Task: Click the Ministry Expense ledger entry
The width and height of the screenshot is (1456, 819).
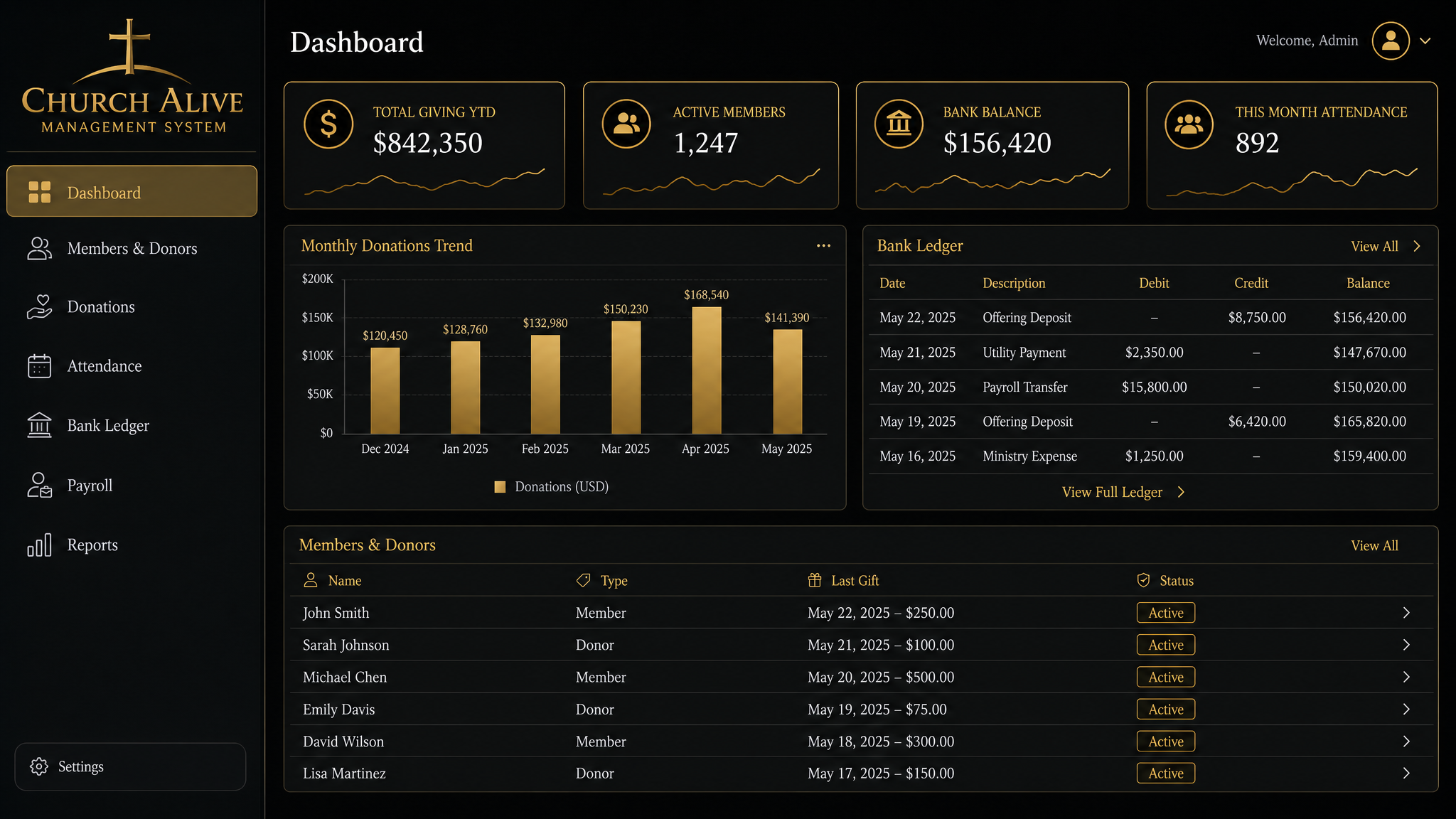Action: pos(1029,456)
